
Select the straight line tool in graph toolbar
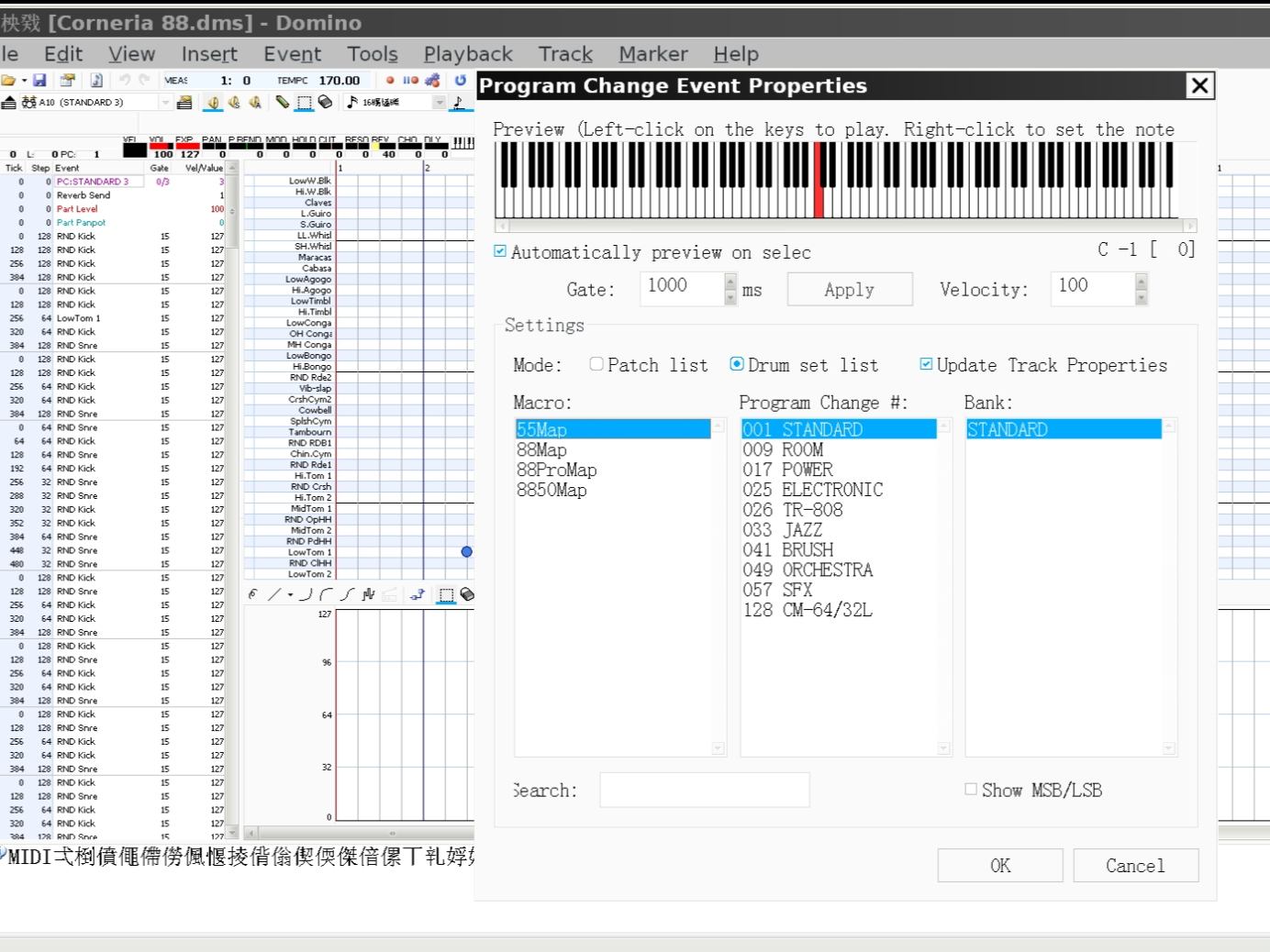pyautogui.click(x=273, y=594)
